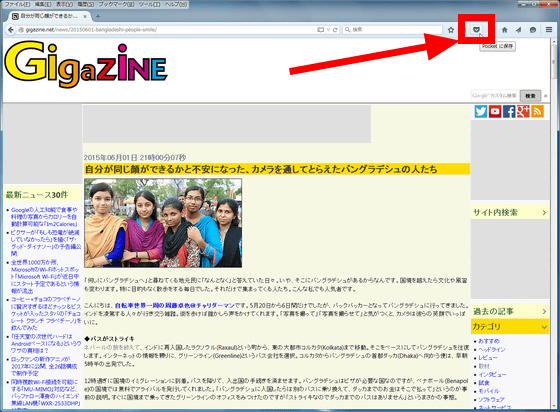560x412 pixels.
Task: Collapse the カテゴリ section
Action: point(510,326)
